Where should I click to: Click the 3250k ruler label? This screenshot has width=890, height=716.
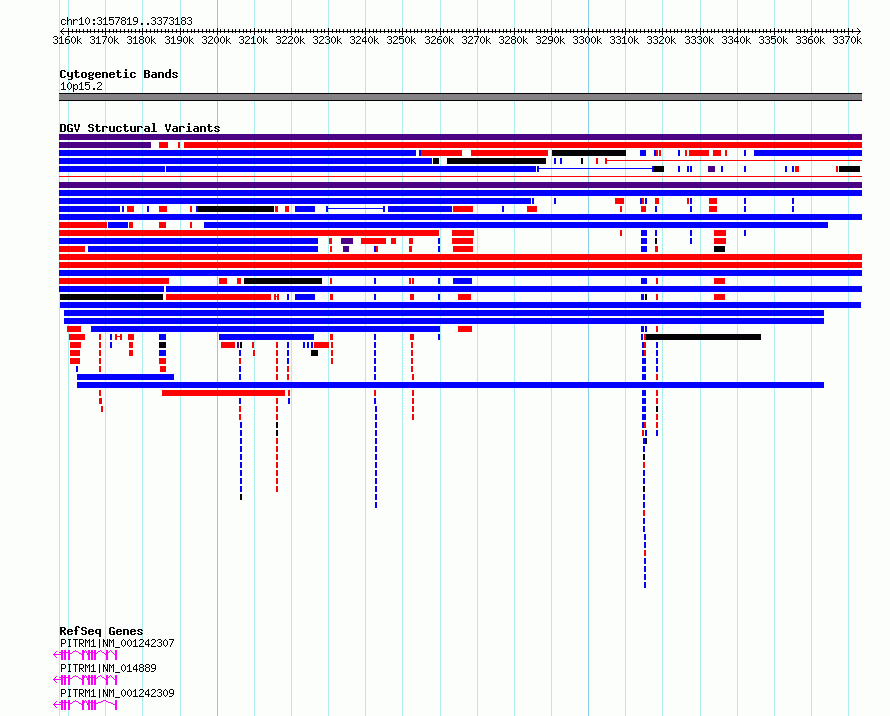coord(401,40)
